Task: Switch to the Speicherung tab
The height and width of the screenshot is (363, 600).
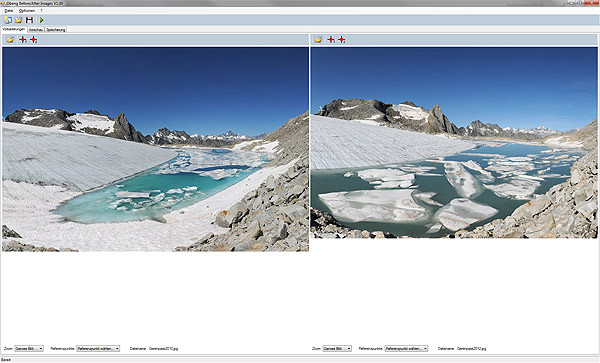Action: pos(56,29)
